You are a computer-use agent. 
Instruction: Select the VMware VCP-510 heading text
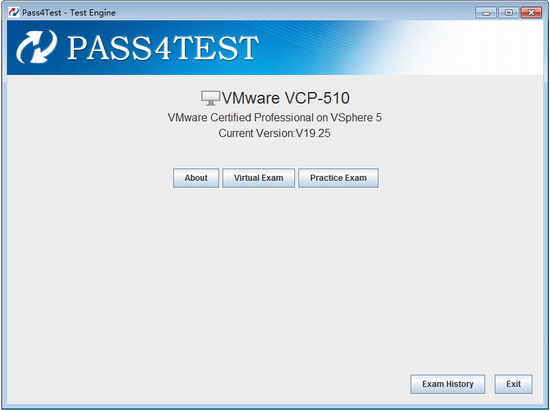[286, 98]
